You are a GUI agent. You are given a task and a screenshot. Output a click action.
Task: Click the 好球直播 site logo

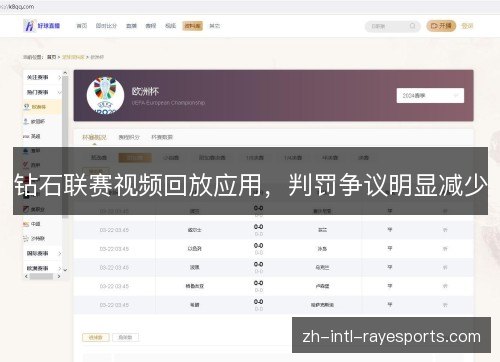point(42,26)
